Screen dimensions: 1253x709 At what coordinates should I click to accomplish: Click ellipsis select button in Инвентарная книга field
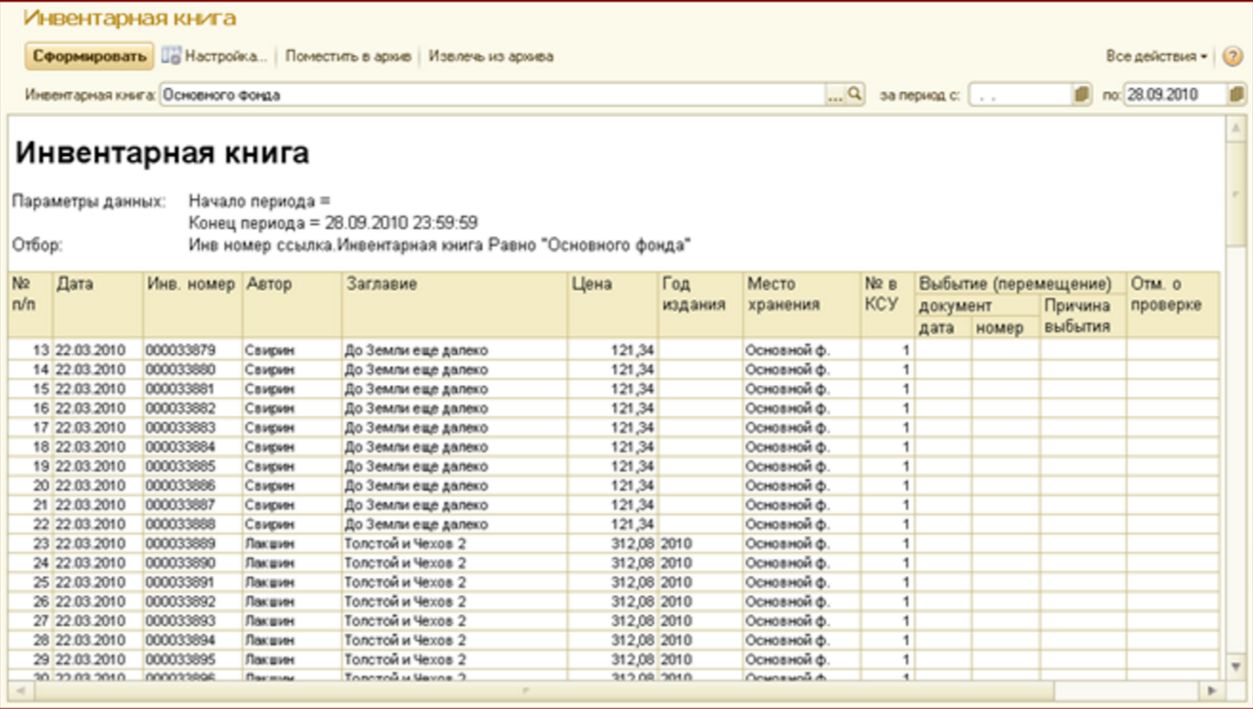836,95
